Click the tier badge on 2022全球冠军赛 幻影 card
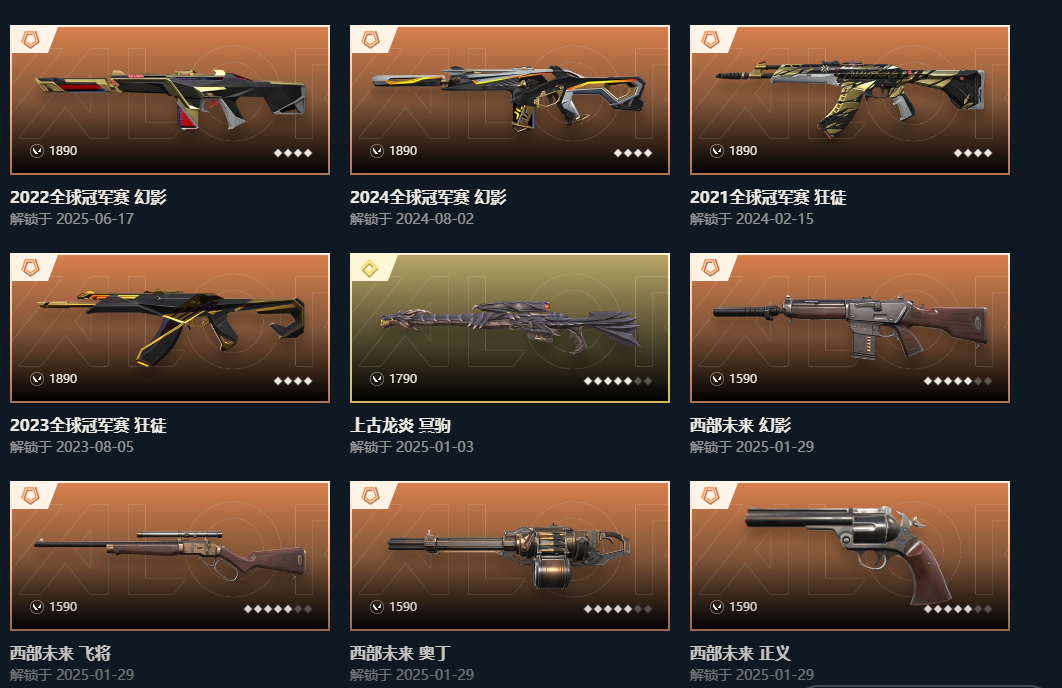This screenshot has width=1062, height=688. pos(30,40)
